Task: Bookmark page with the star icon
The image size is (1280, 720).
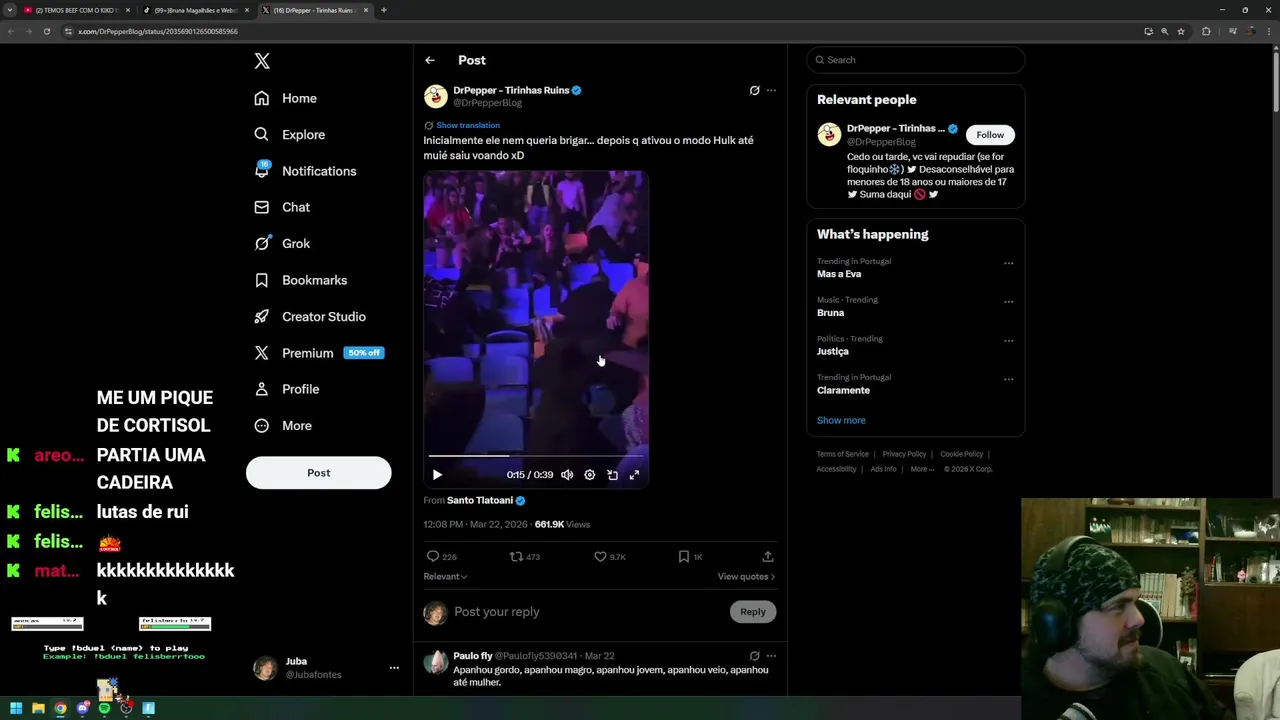Action: pyautogui.click(x=1181, y=31)
